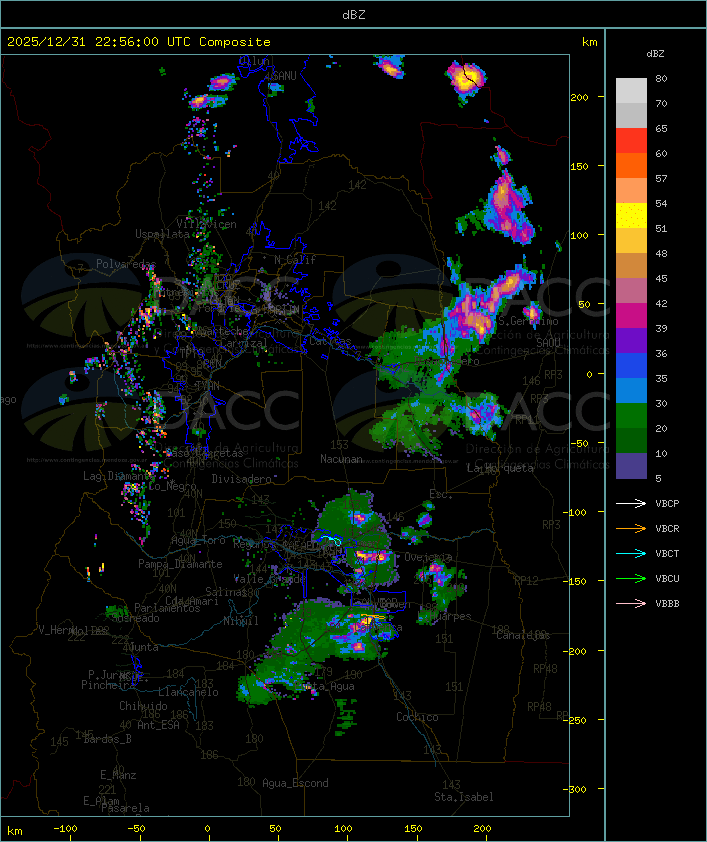Viewport: 707px width, 842px height.
Task: Click the Nihuil label on the map
Action: pos(241,621)
